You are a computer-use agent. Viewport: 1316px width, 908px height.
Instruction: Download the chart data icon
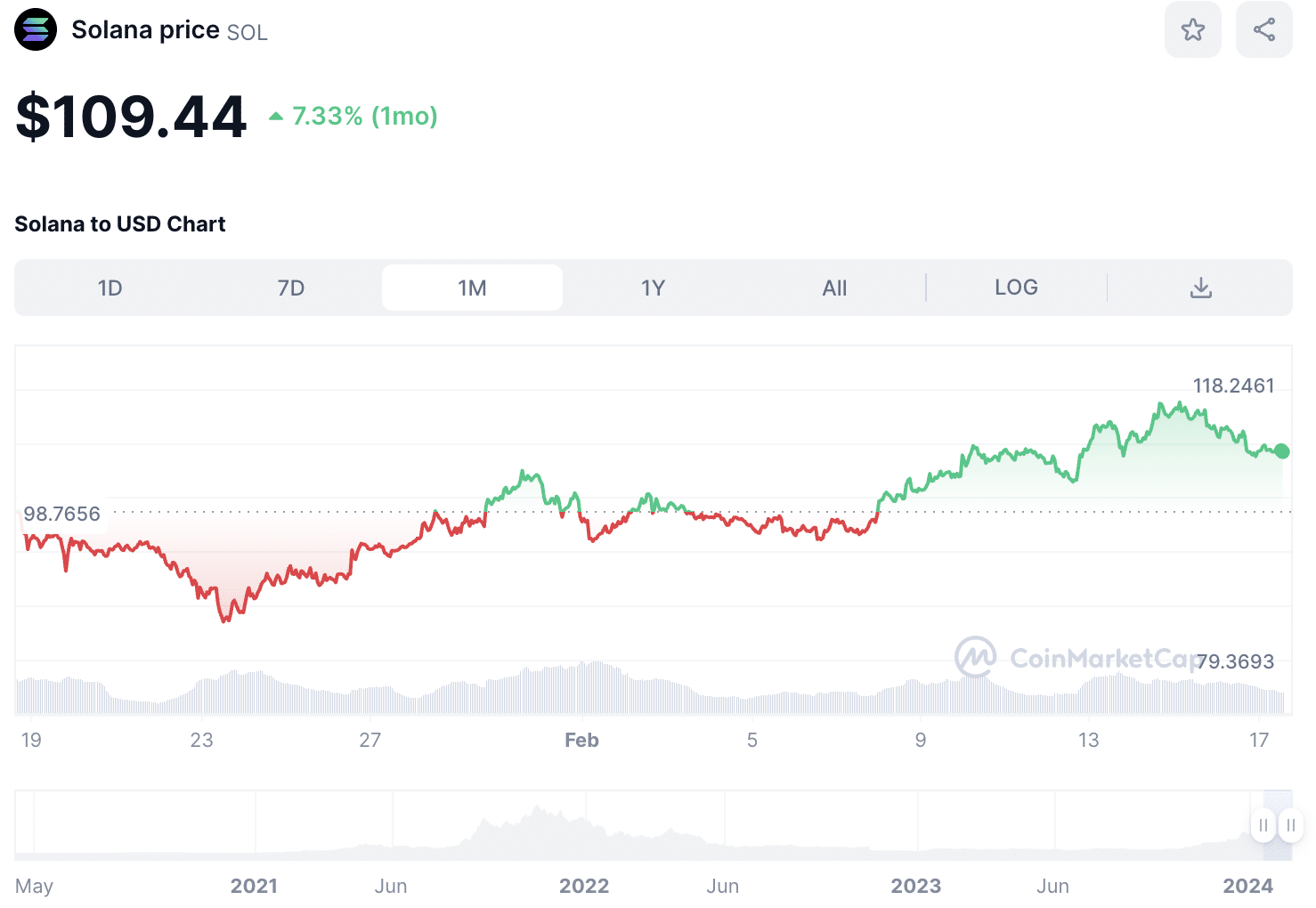(x=1200, y=288)
